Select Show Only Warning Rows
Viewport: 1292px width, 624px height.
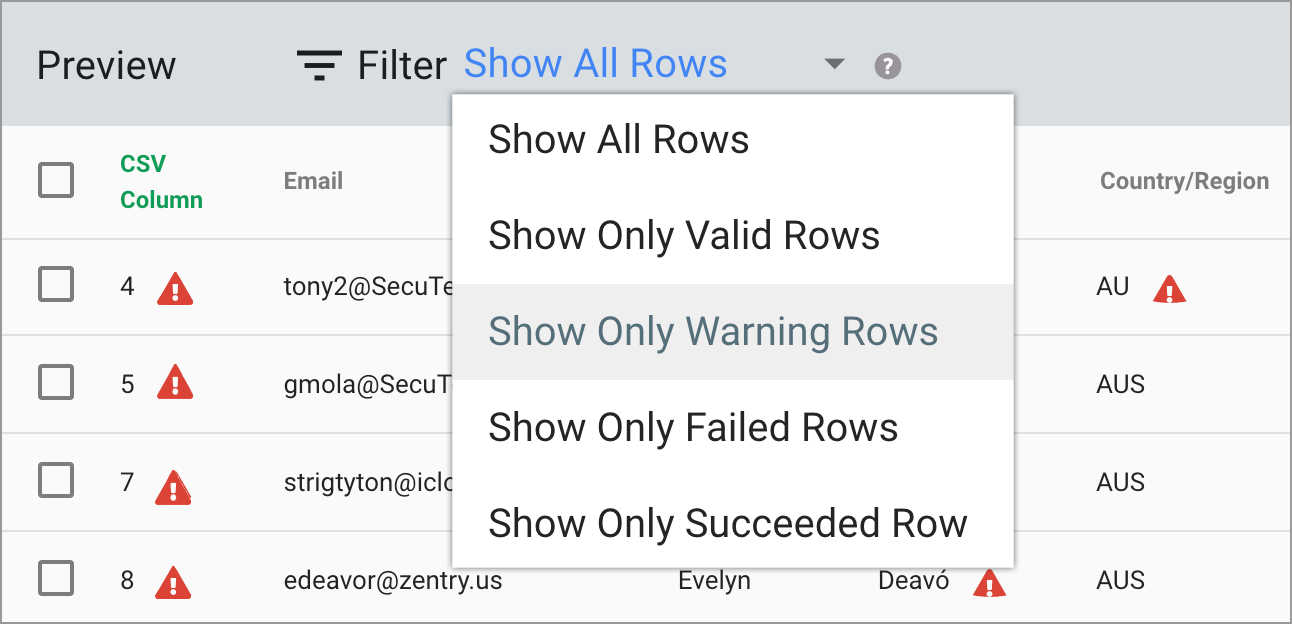click(713, 332)
